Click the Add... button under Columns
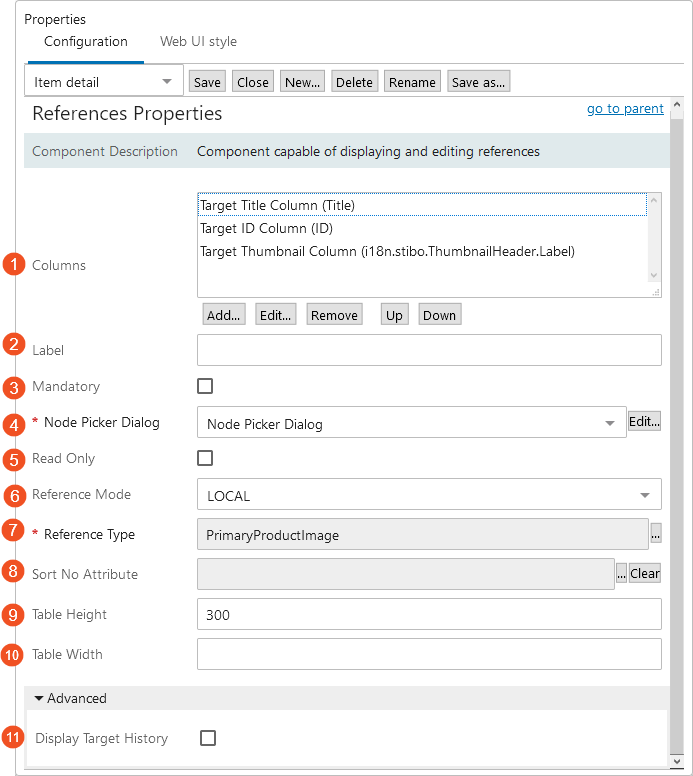693x776 pixels. point(223,315)
